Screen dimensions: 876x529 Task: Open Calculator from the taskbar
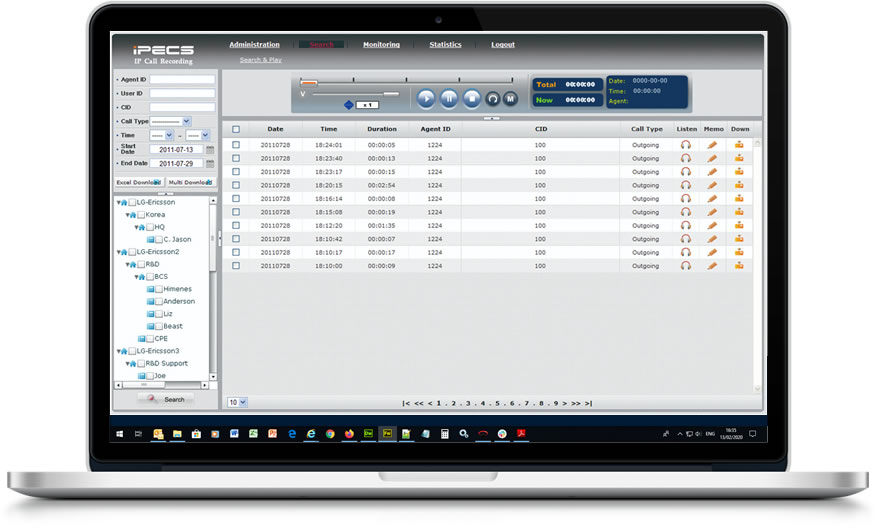[x=445, y=433]
